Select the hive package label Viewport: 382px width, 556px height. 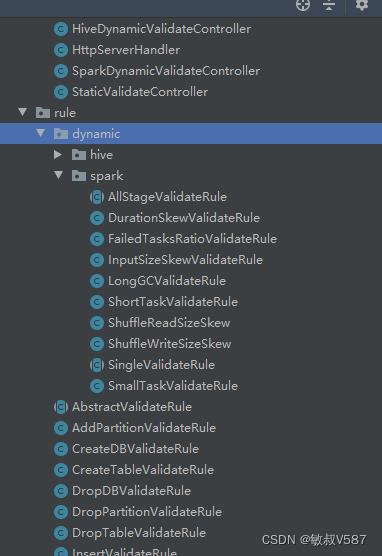click(x=101, y=155)
